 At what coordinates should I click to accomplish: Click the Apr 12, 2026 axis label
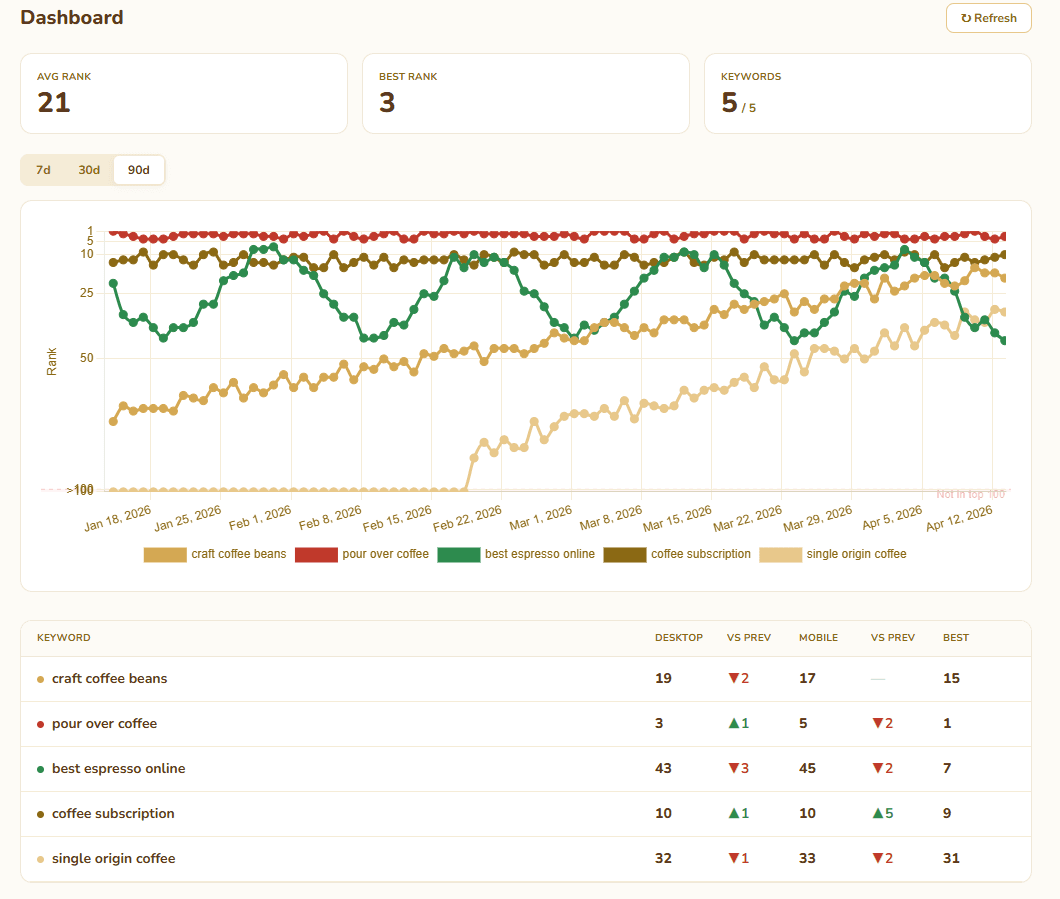coord(959,518)
